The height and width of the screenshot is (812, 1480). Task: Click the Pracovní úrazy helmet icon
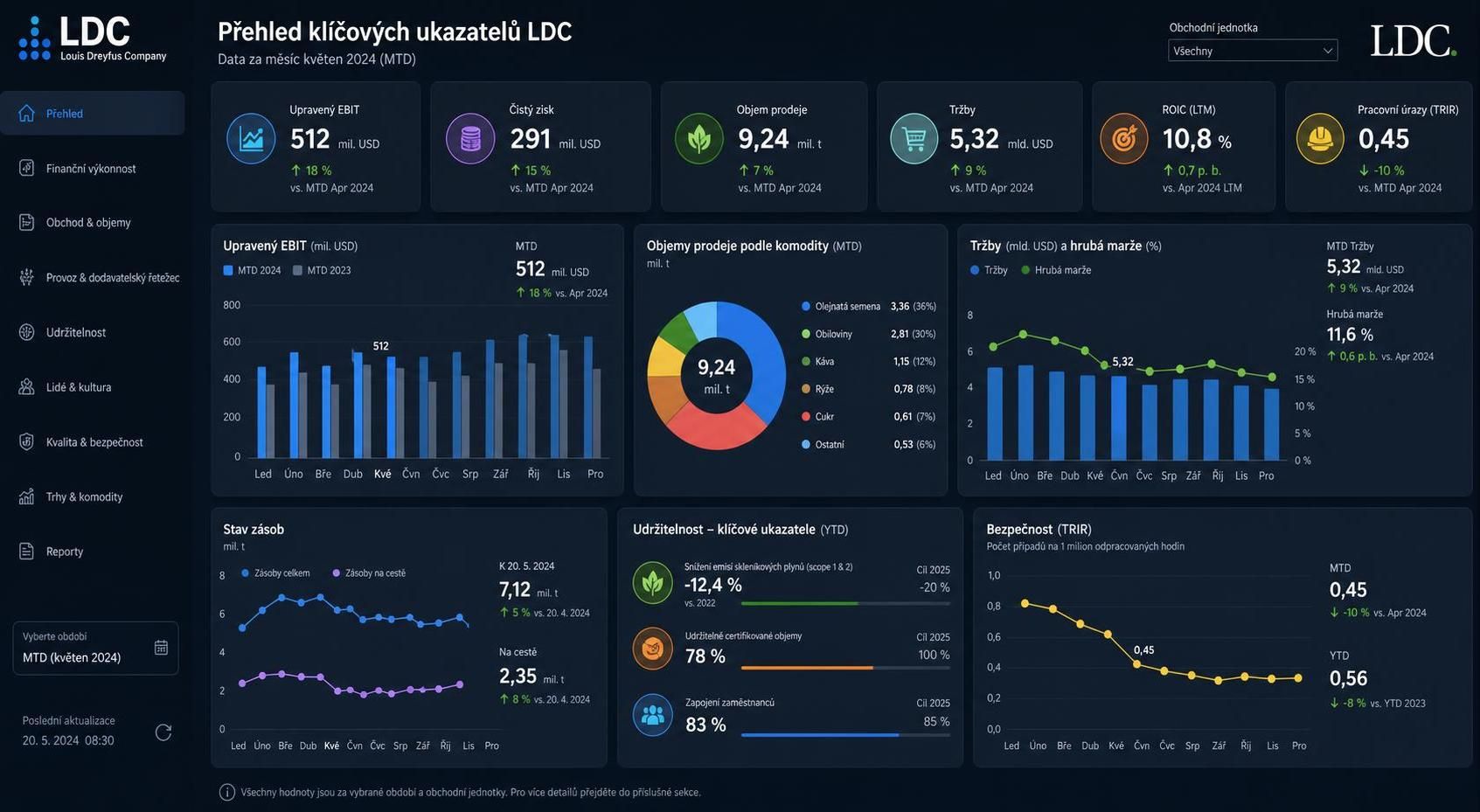tap(1320, 139)
